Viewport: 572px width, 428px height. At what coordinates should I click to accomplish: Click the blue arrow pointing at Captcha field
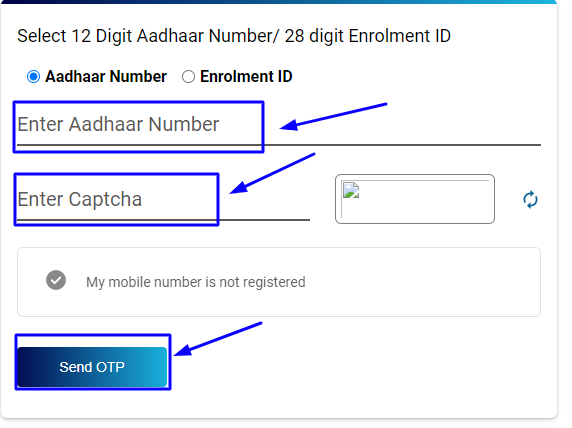[272, 173]
